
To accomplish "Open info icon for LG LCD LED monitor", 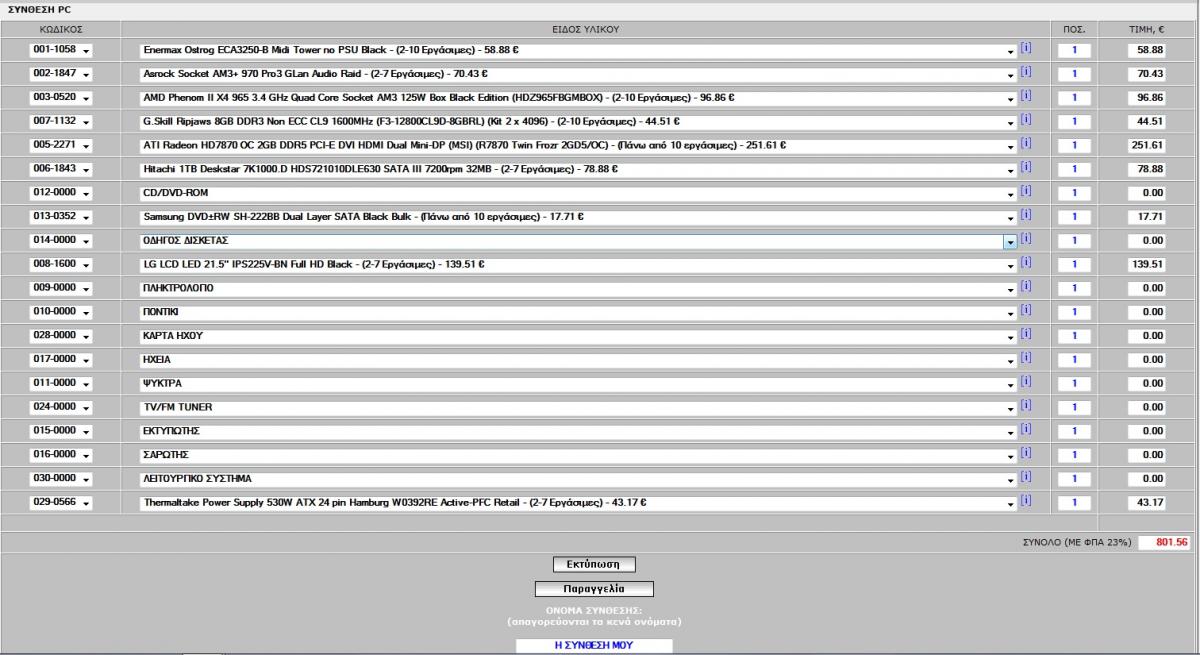I will (x=1025, y=264).
